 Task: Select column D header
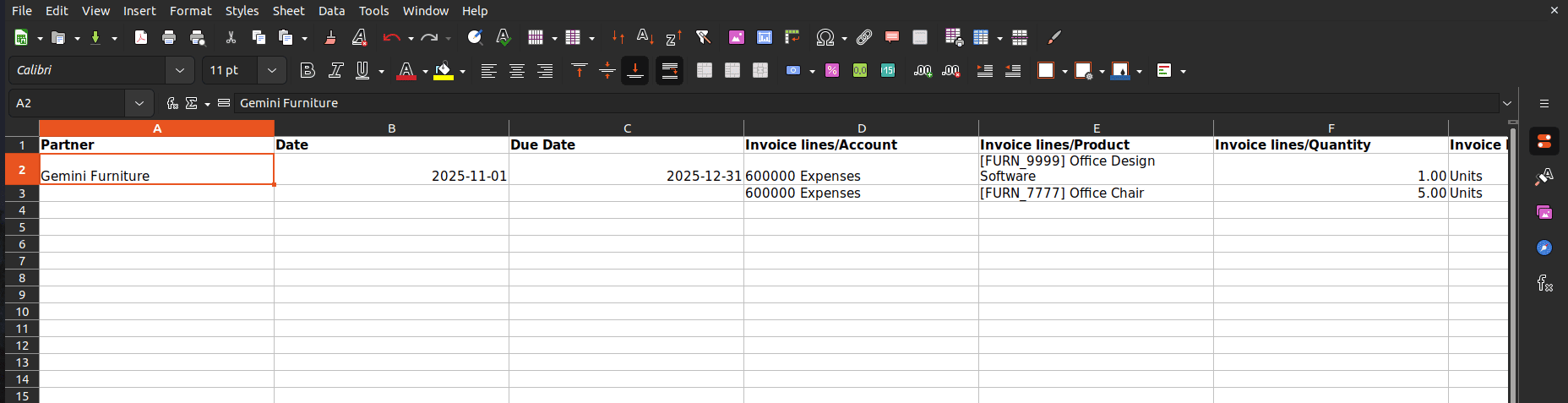[862, 128]
